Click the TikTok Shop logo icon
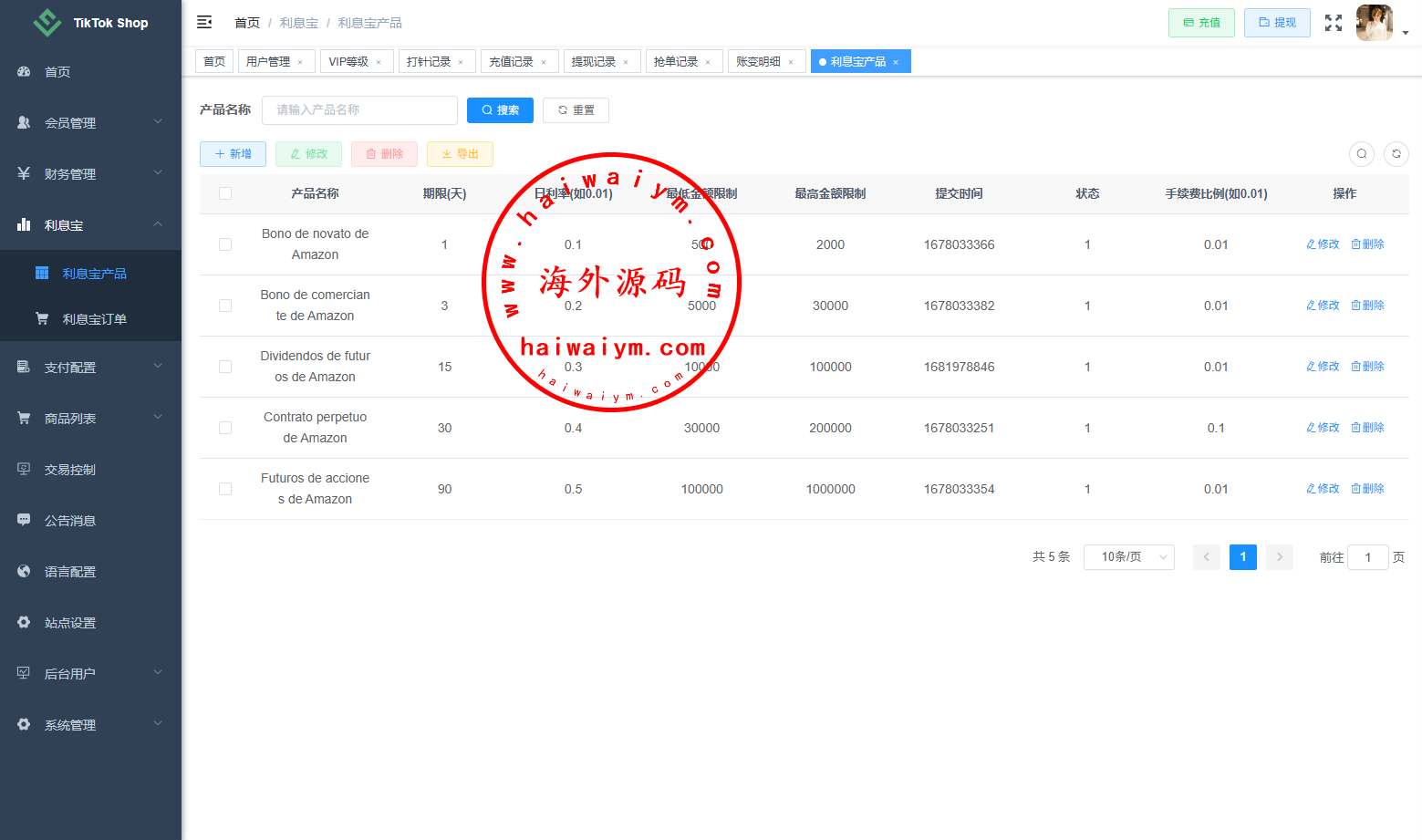 tap(47, 23)
